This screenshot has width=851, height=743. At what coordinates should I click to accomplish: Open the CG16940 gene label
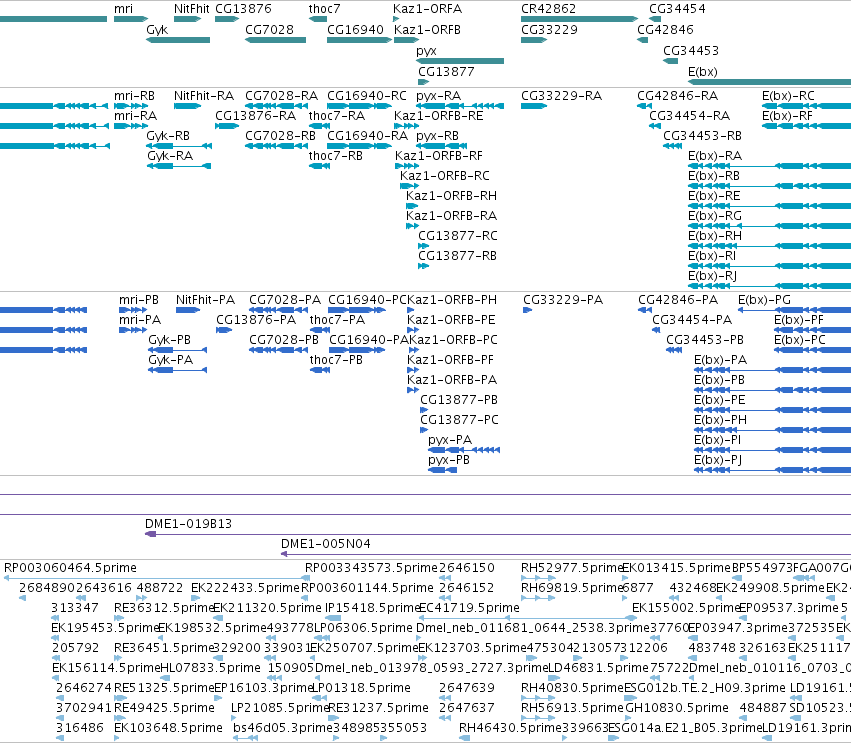355,29
